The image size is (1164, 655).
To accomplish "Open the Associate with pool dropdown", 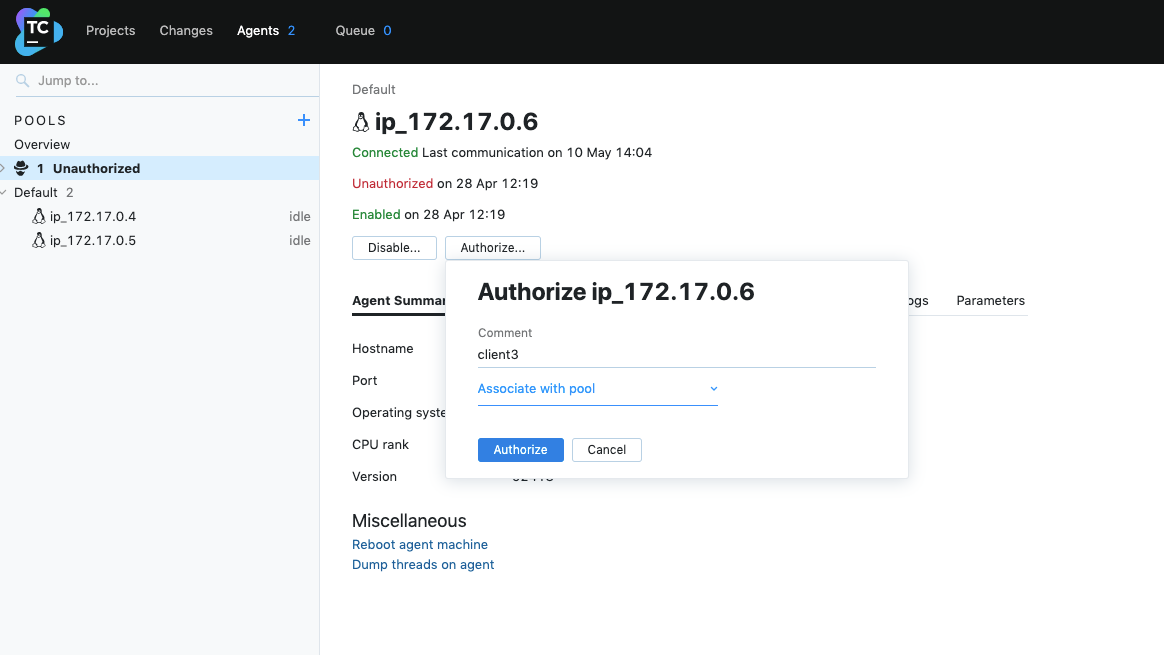I will tap(597, 389).
